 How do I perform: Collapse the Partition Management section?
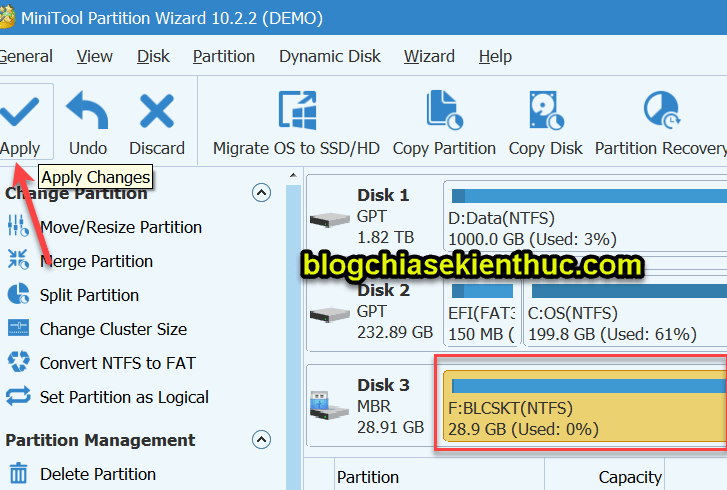coord(261,439)
